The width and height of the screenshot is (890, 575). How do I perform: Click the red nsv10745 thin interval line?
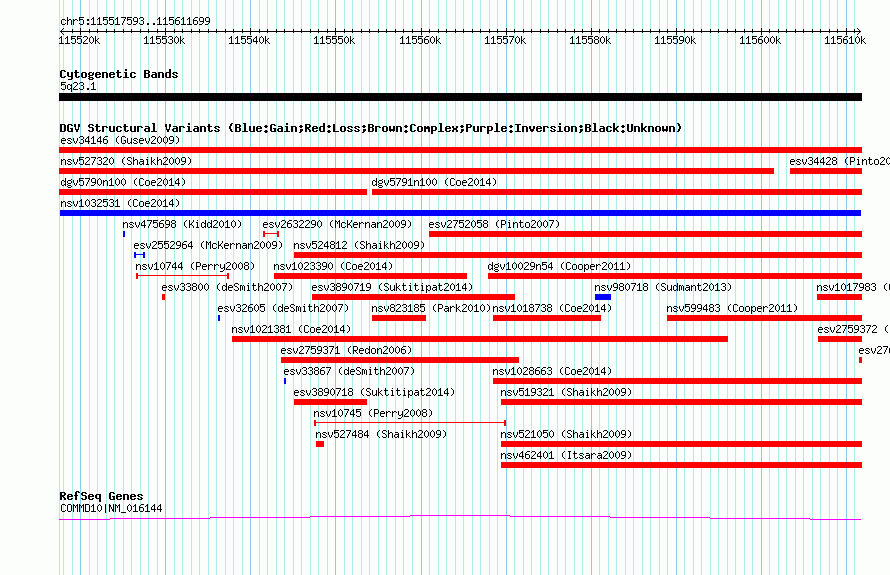(x=410, y=423)
